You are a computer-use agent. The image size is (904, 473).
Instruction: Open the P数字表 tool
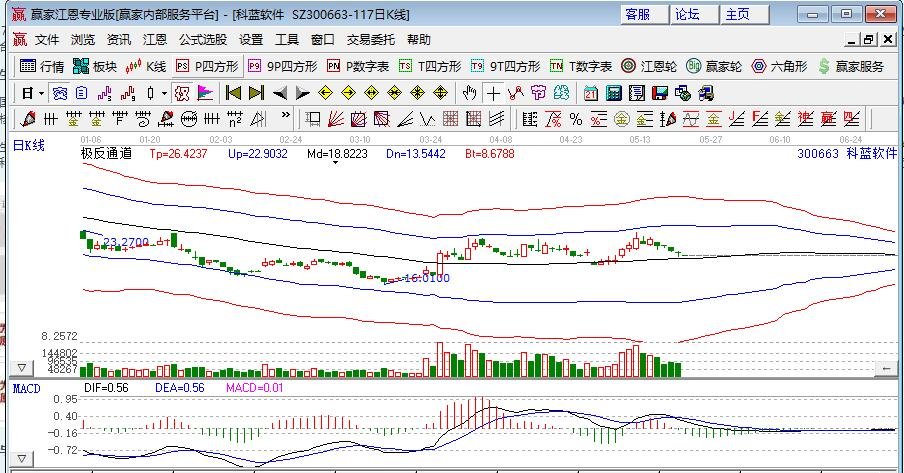pos(357,66)
